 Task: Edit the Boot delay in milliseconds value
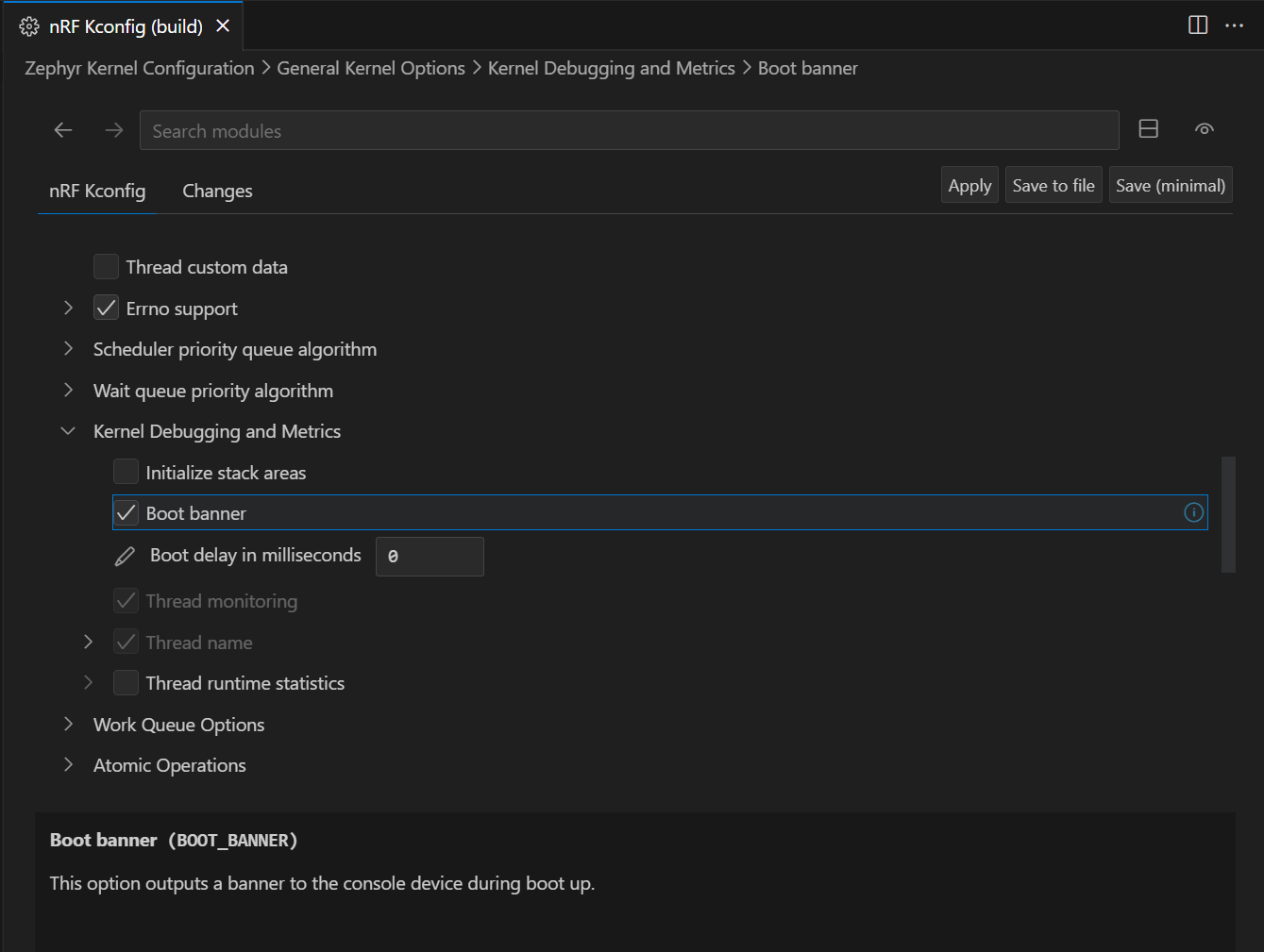(430, 557)
